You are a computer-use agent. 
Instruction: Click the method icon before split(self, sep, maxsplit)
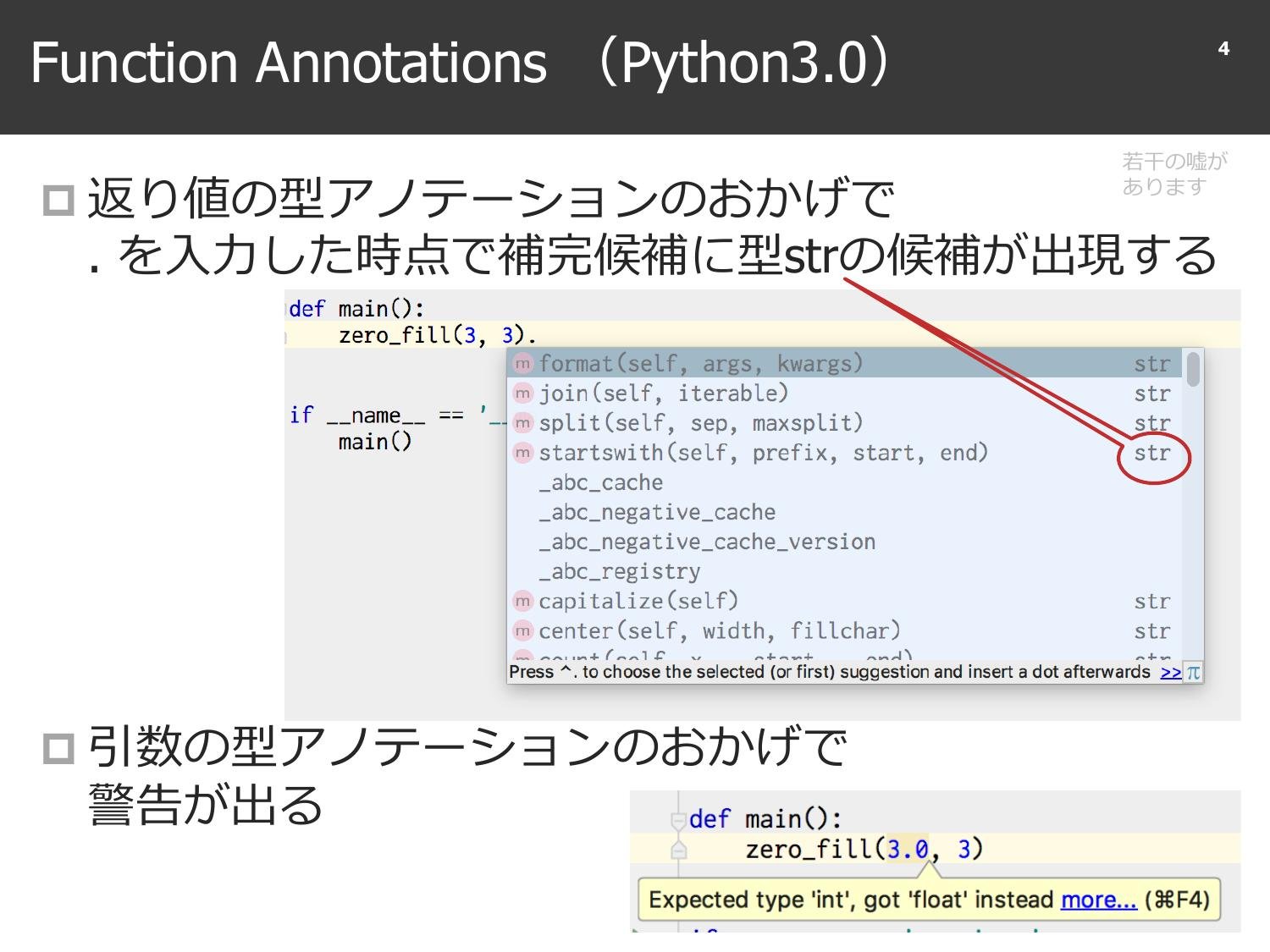tap(522, 422)
